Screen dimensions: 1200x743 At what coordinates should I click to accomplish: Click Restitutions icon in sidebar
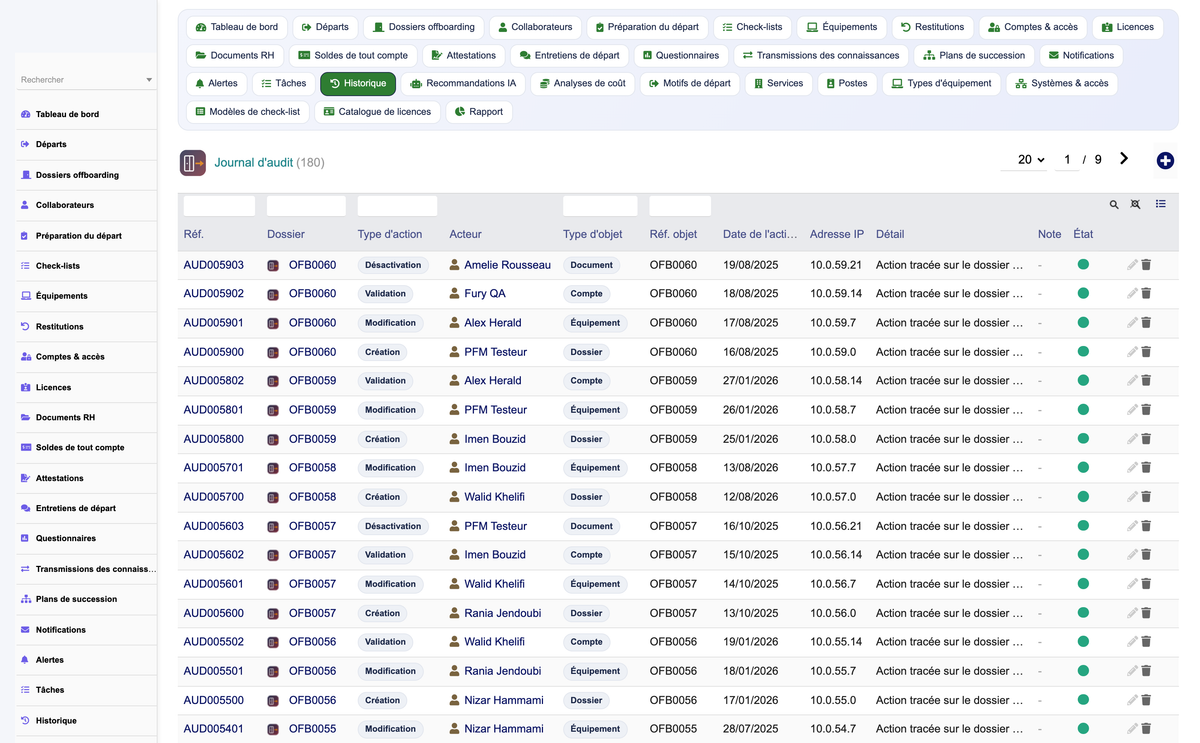[25, 326]
